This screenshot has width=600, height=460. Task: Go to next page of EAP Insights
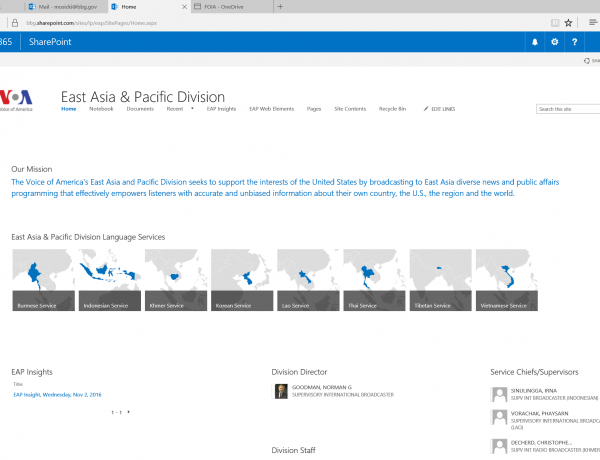tap(129, 412)
